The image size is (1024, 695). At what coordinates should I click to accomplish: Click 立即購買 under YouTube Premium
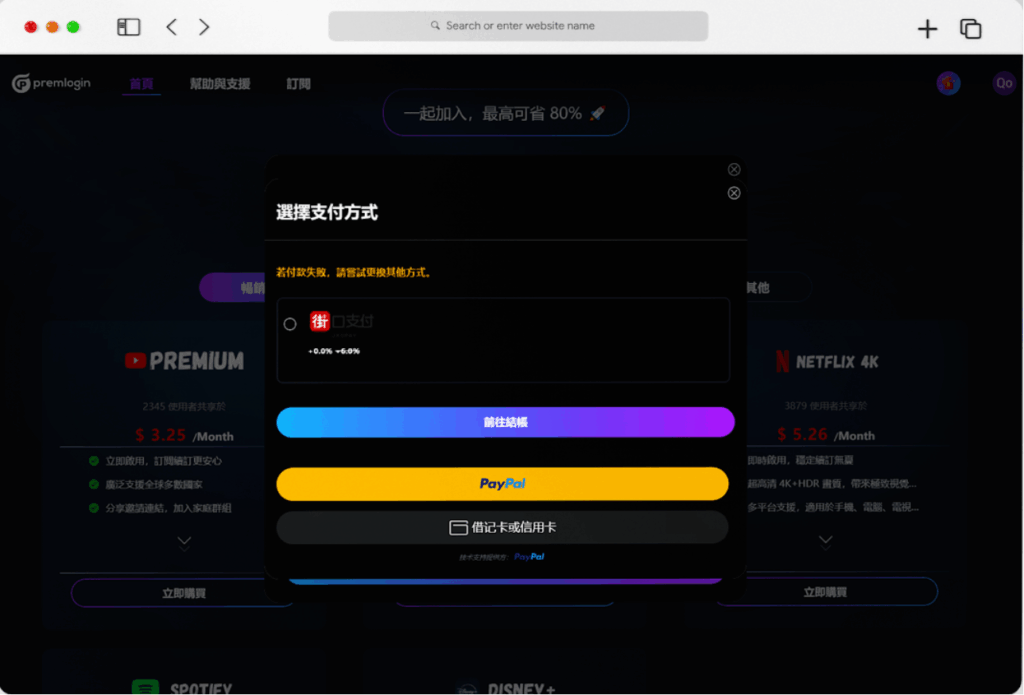click(183, 593)
